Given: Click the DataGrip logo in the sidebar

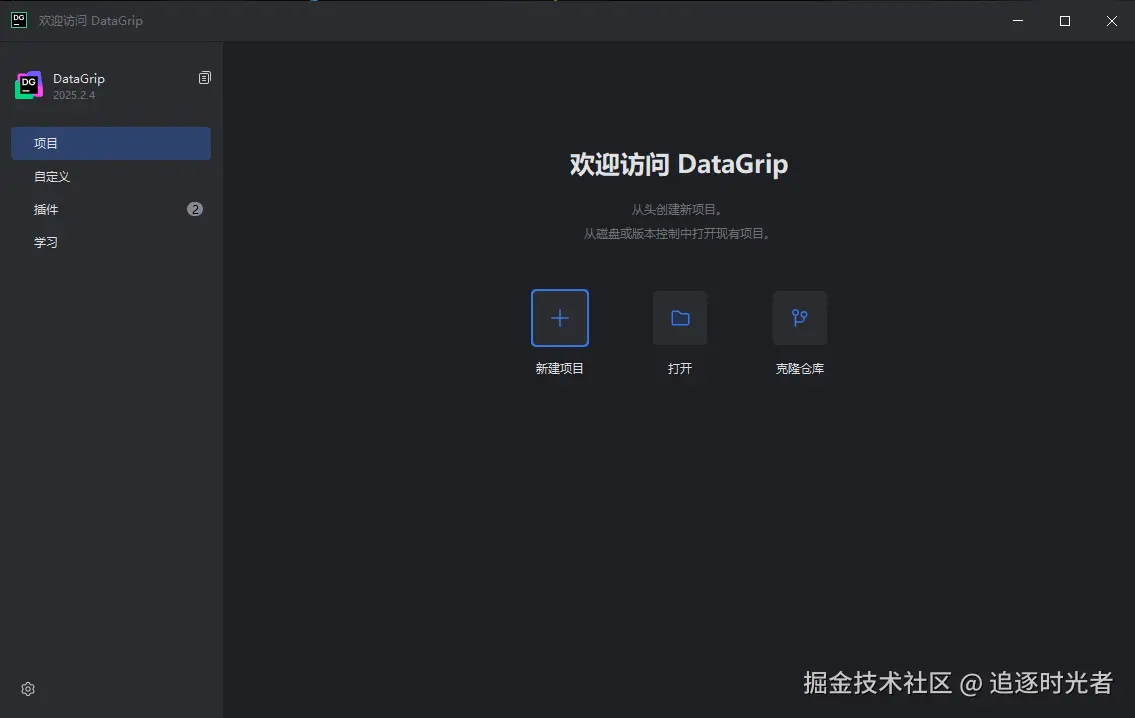Looking at the screenshot, I should (29, 85).
